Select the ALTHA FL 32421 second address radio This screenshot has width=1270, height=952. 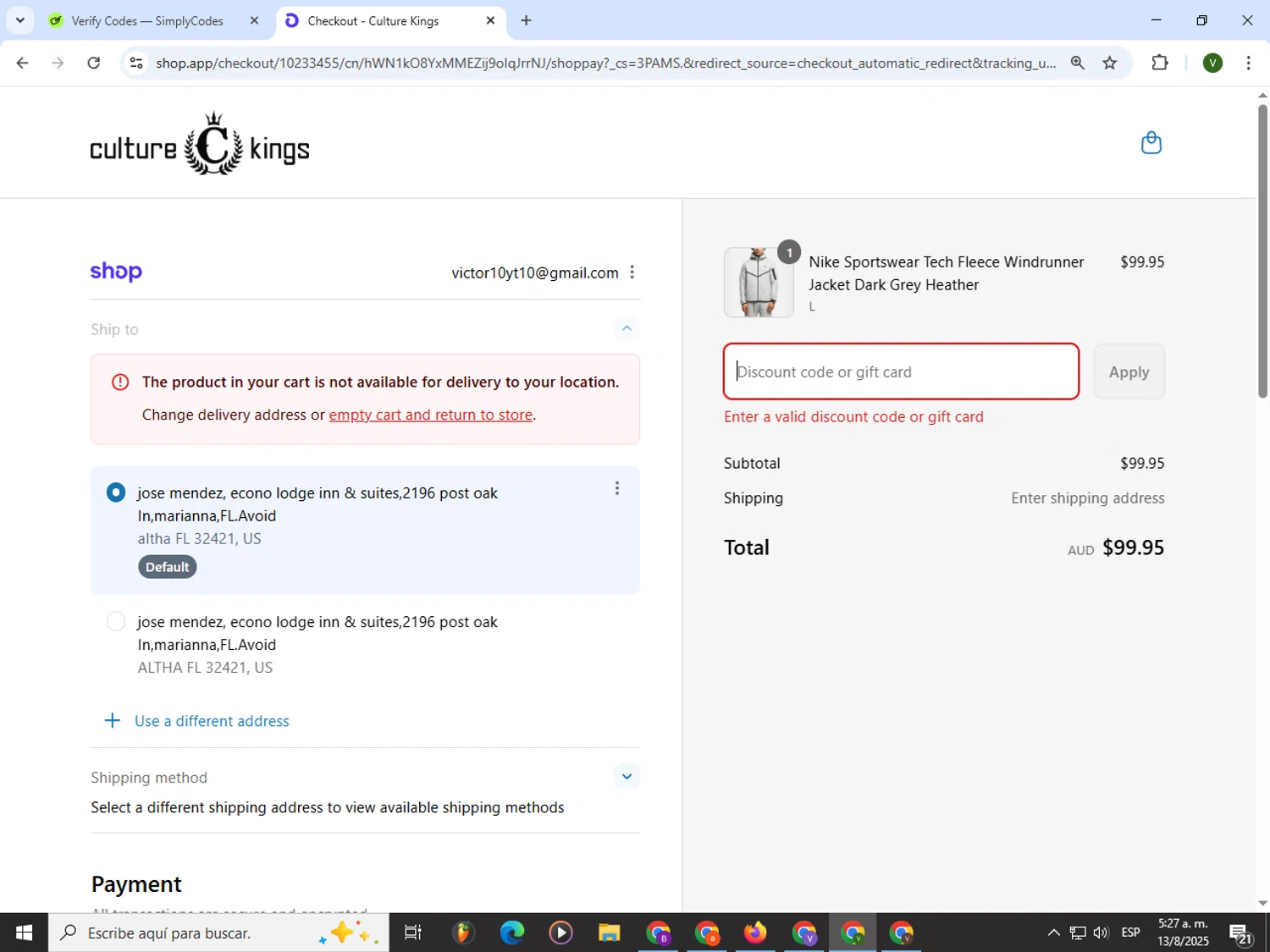(x=116, y=622)
